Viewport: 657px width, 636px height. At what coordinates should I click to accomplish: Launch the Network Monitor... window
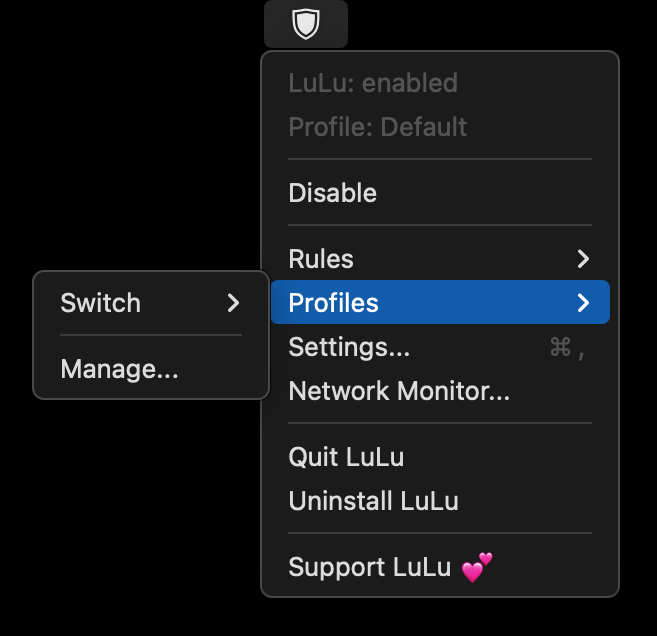(x=440, y=391)
